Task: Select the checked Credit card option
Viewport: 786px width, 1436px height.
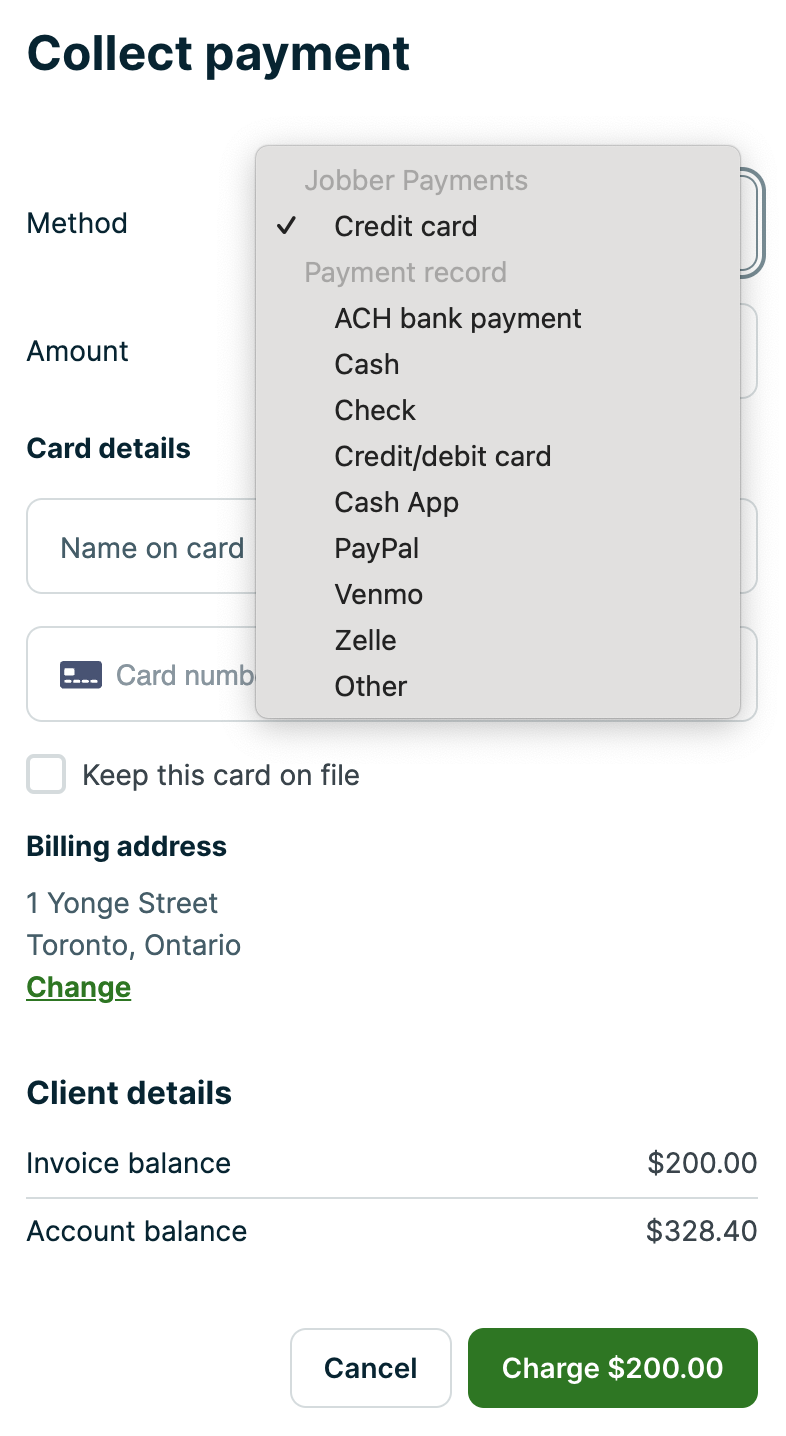Action: pos(405,226)
